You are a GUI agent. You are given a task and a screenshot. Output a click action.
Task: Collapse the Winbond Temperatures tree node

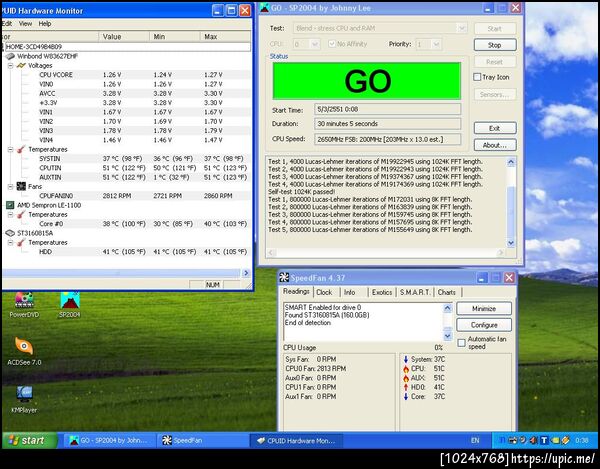[x=11, y=149]
